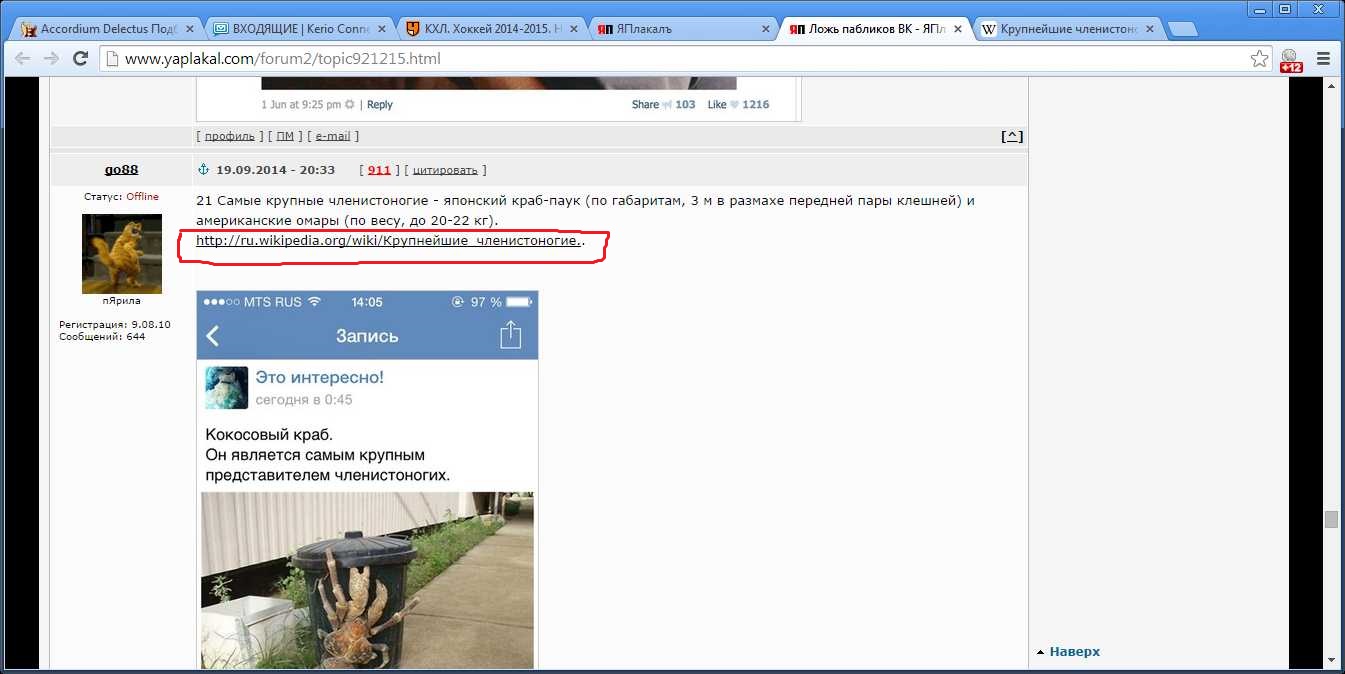Select the Ложь пабликов ВК tab
The image size is (1345, 674).
pyautogui.click(x=874, y=29)
